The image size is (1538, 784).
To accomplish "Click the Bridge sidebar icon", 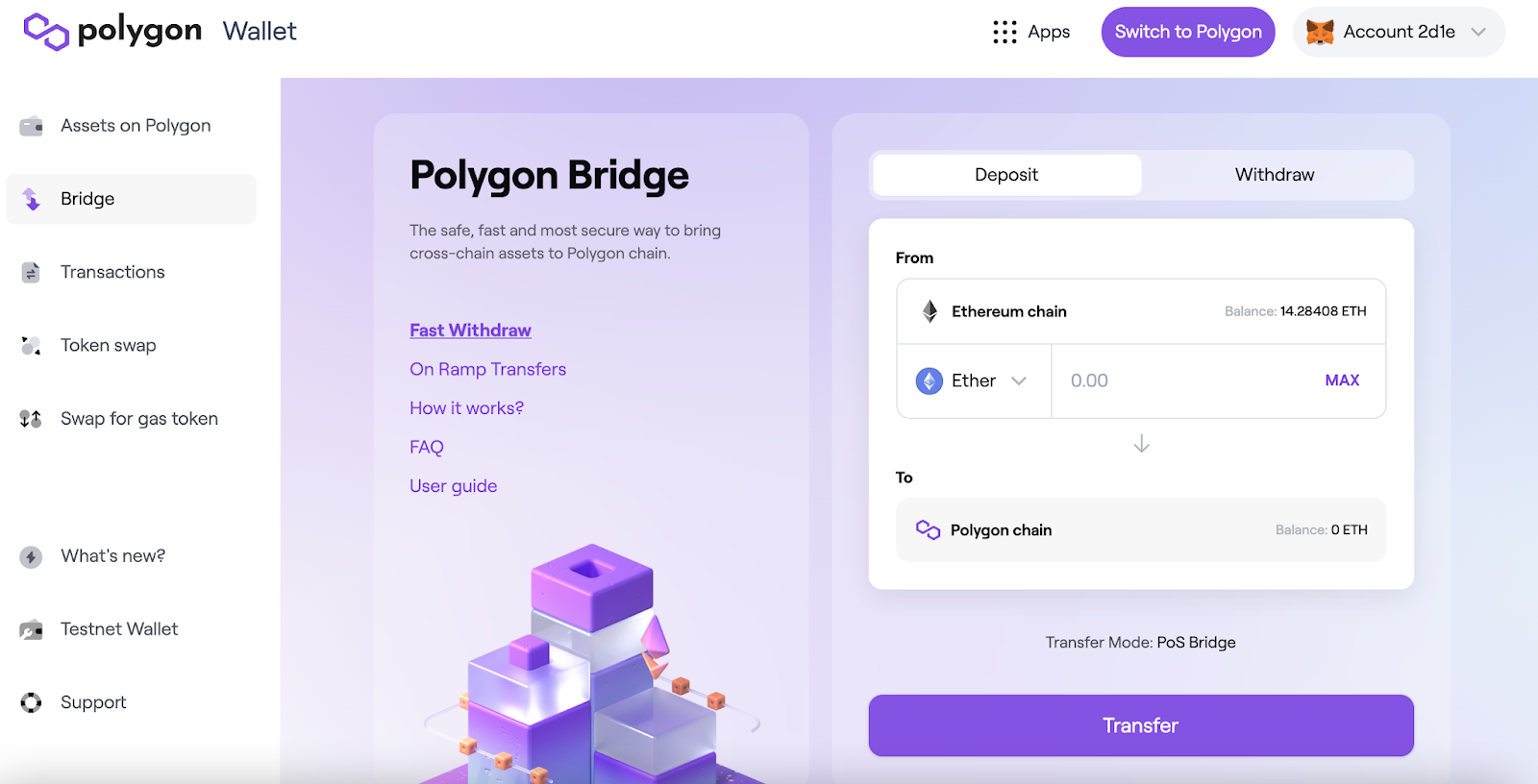I will (x=32, y=199).
